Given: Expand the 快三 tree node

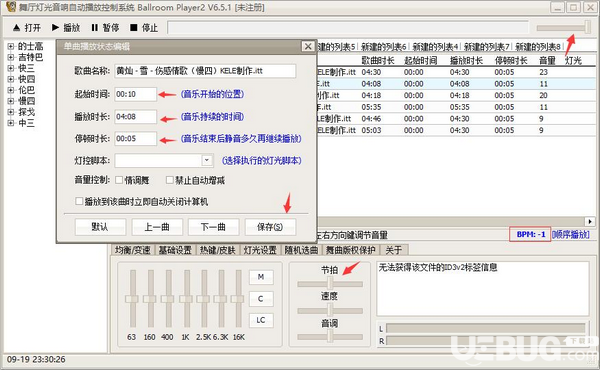Looking at the screenshot, I should point(11,68).
